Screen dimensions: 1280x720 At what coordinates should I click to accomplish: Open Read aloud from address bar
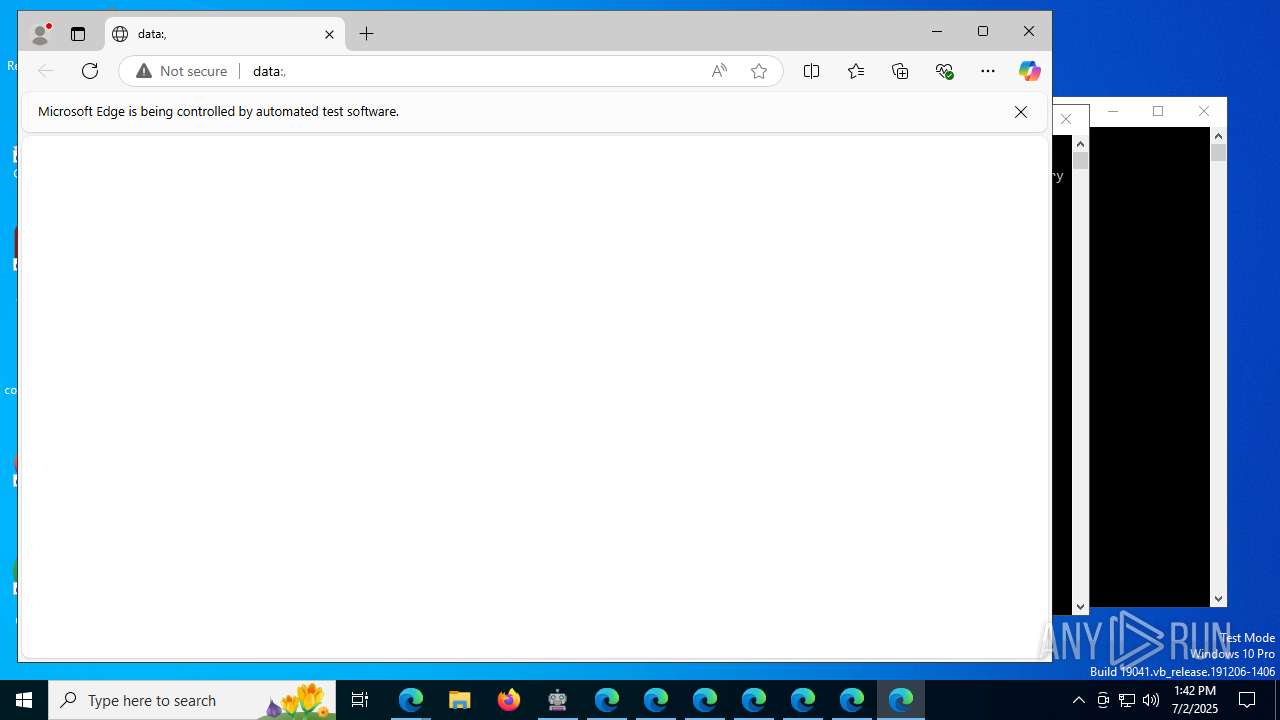[719, 71]
